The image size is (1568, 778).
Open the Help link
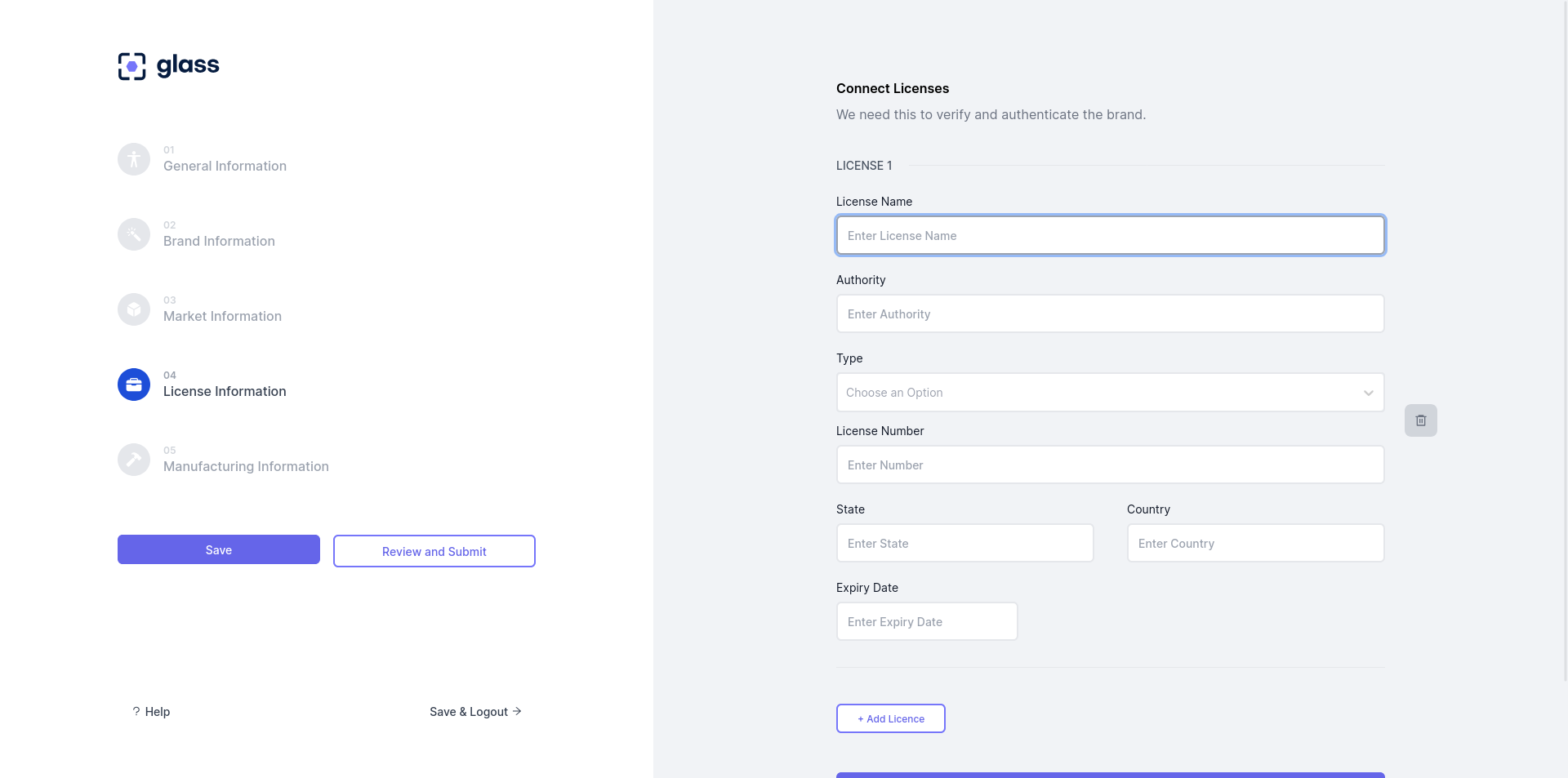tap(152, 712)
